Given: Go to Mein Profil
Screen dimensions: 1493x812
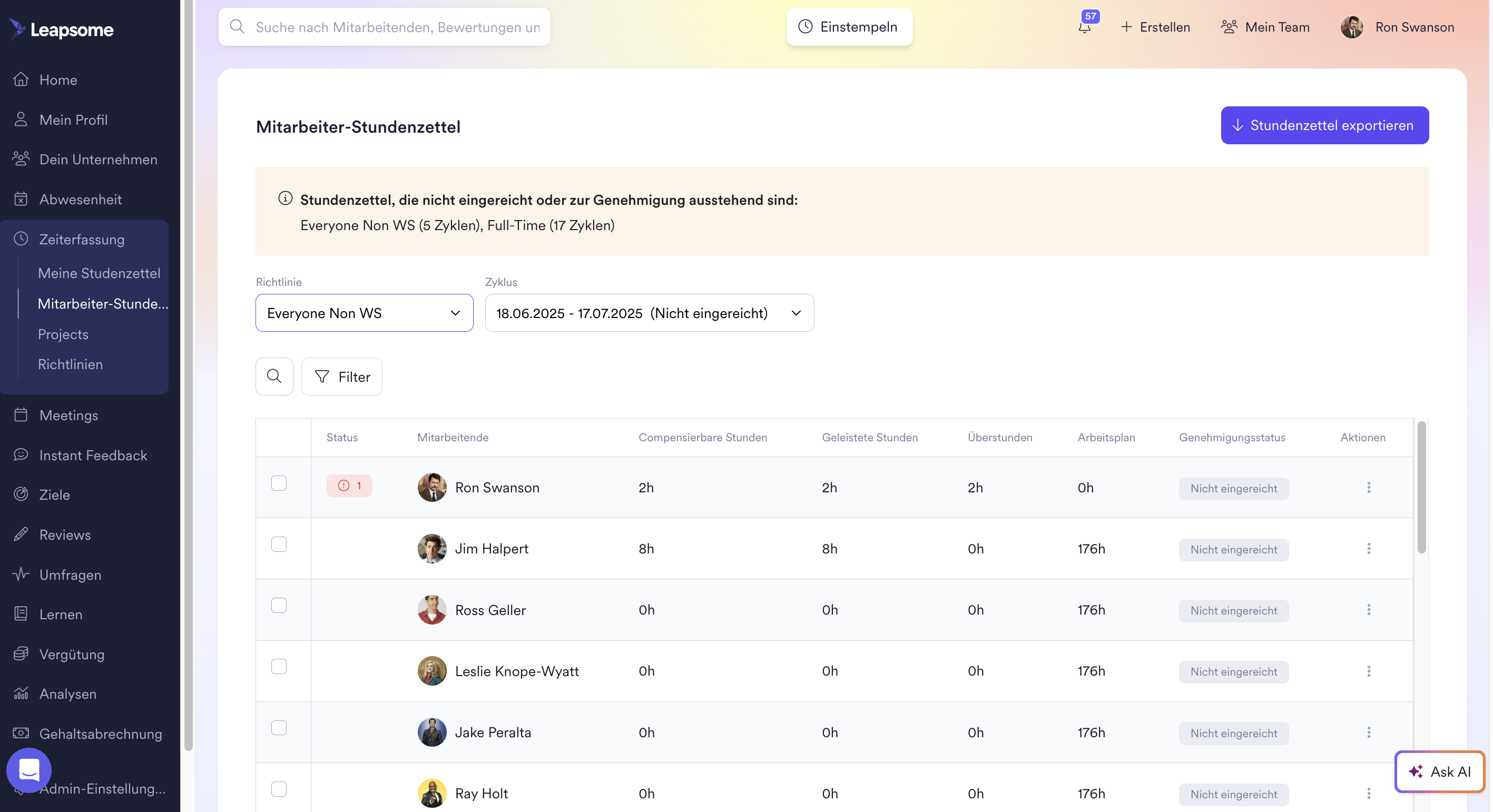Looking at the screenshot, I should (74, 120).
